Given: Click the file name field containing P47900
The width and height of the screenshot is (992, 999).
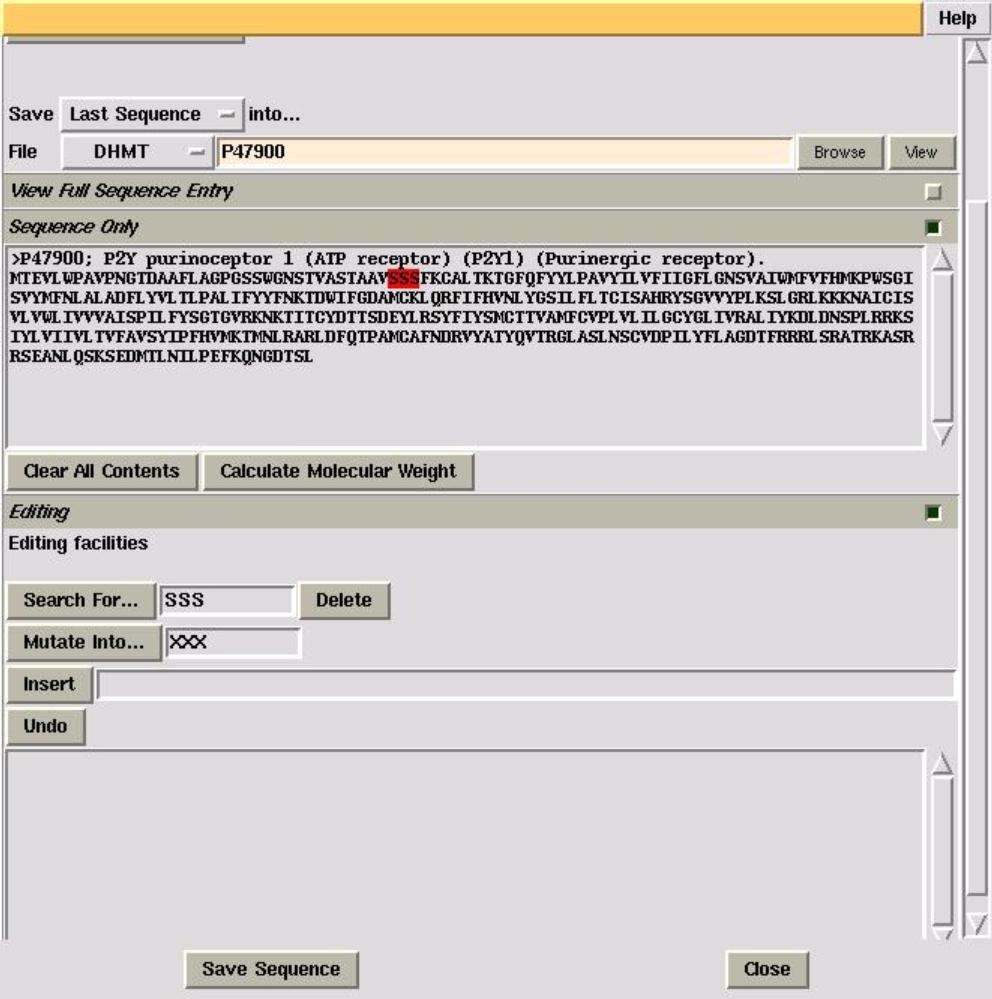Looking at the screenshot, I should (505, 153).
